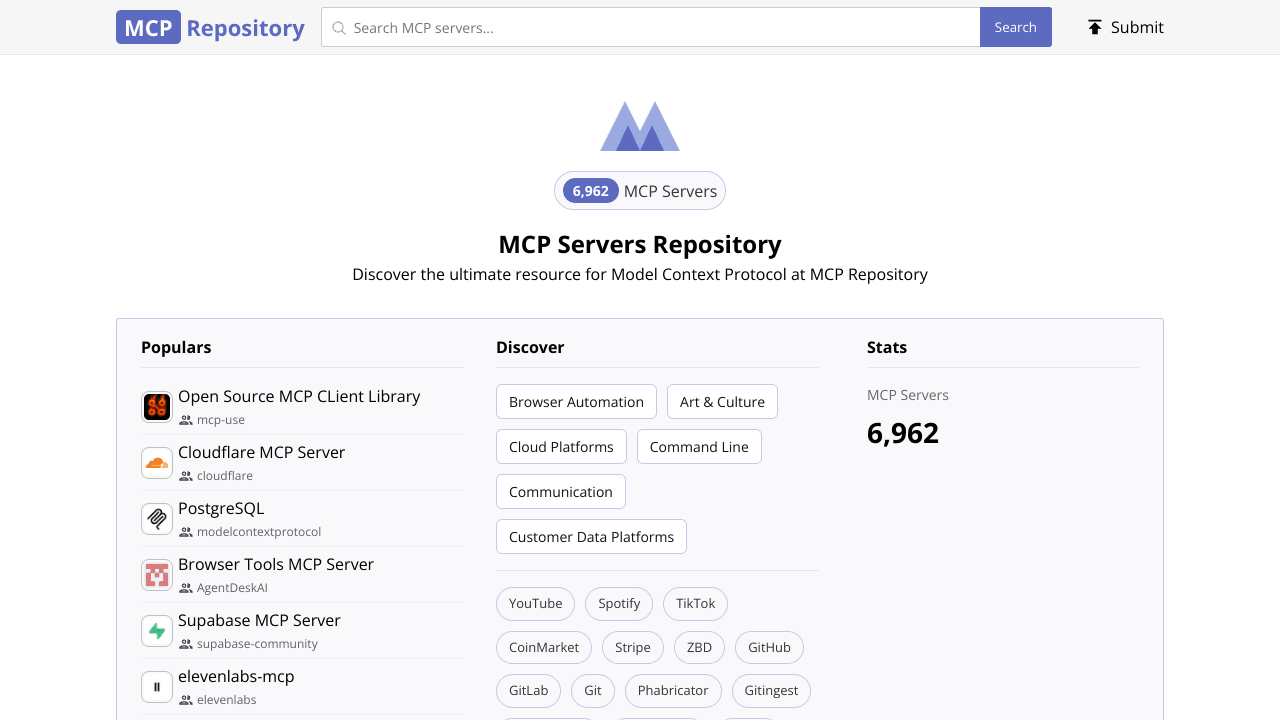Select the Spotify tag
The height and width of the screenshot is (720, 1280).
click(619, 604)
